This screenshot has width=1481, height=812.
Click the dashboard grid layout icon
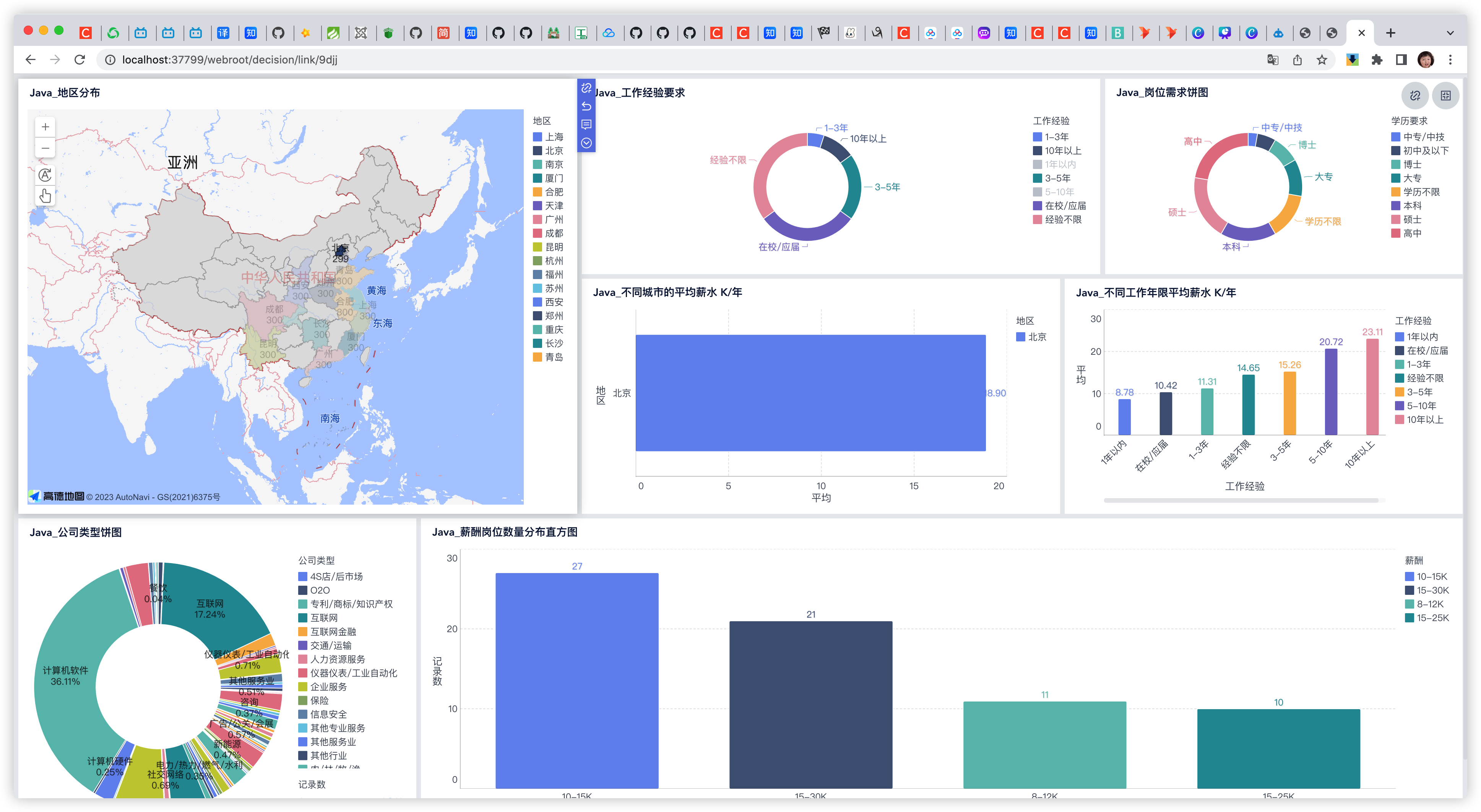click(1445, 96)
